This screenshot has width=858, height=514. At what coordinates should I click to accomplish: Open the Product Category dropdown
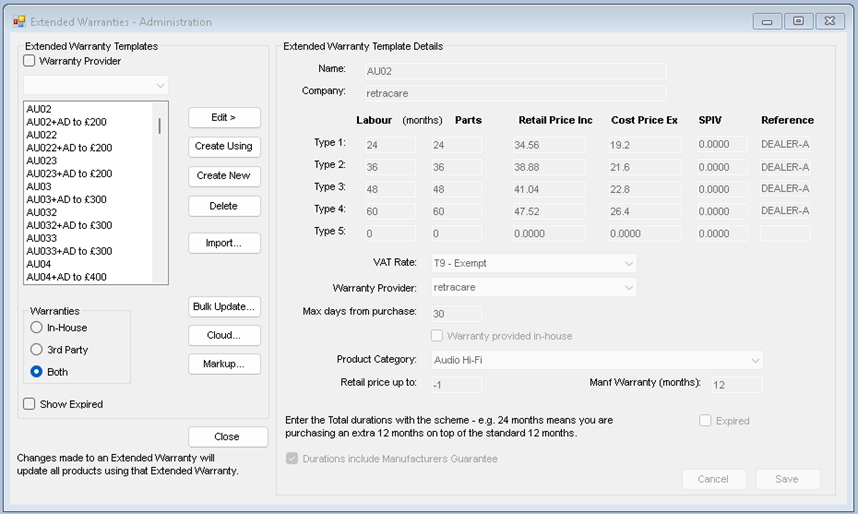pos(597,360)
